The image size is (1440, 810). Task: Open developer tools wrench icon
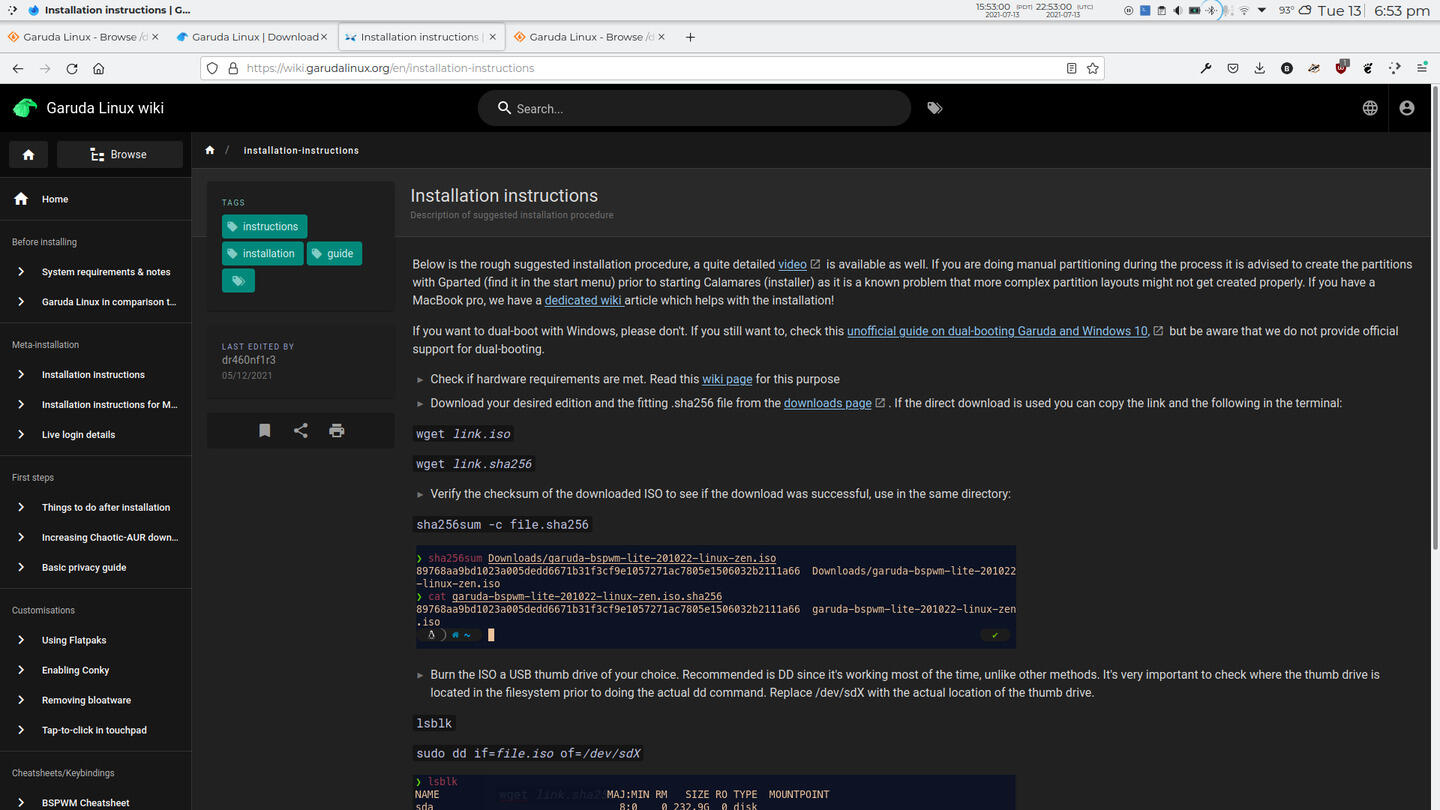[1206, 68]
